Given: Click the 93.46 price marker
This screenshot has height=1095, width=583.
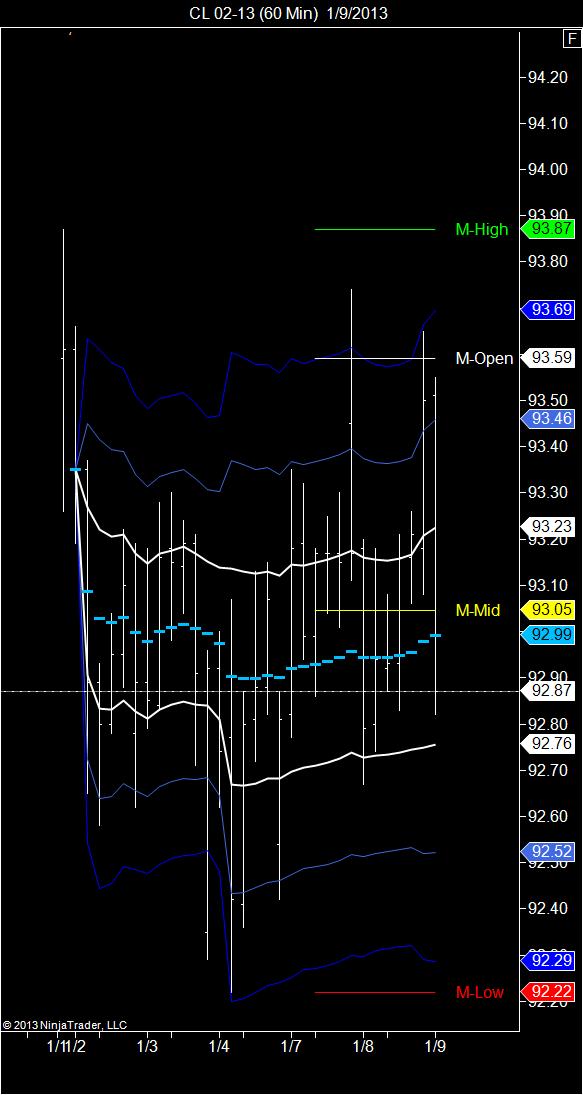Looking at the screenshot, I should (548, 419).
